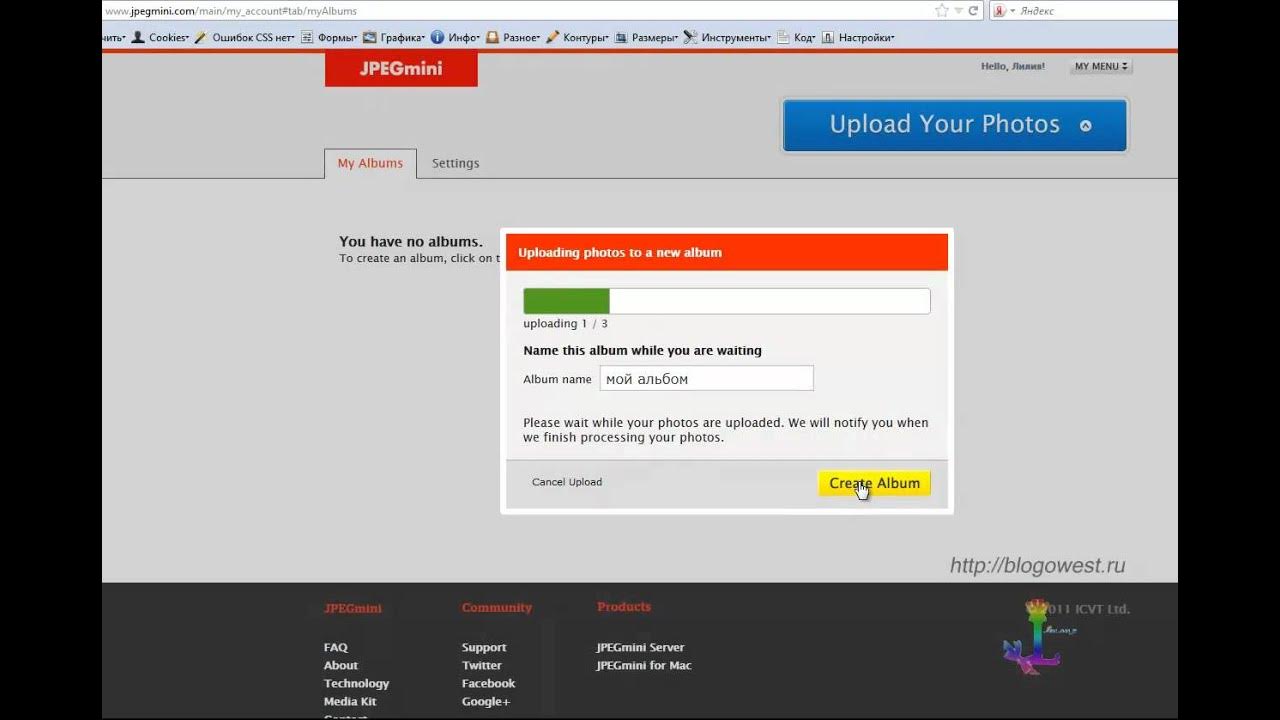Screen dimensions: 1280x720
Task: Open the Twitter footer link
Action: point(481,665)
